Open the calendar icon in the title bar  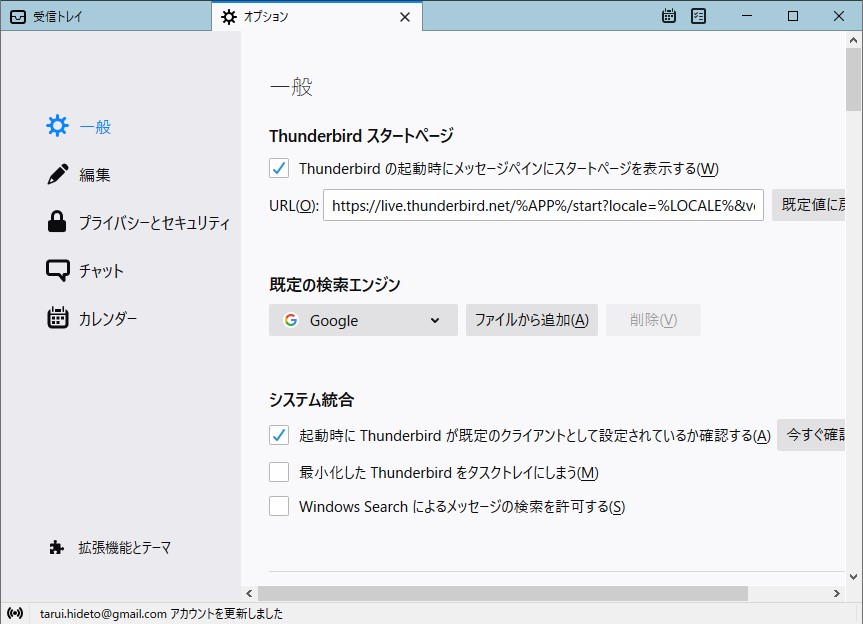(x=668, y=16)
